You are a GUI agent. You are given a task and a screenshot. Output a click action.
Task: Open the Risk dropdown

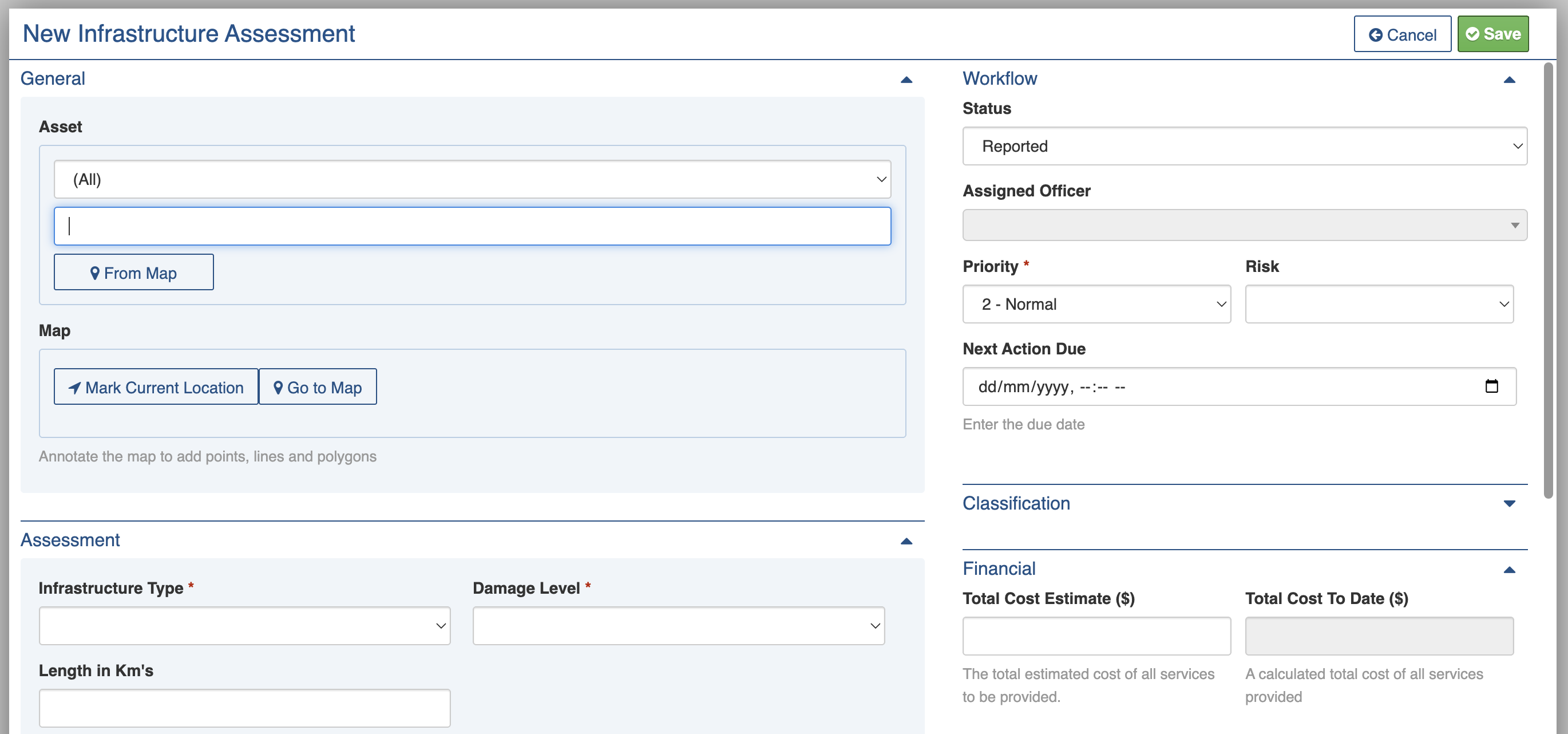1379,304
